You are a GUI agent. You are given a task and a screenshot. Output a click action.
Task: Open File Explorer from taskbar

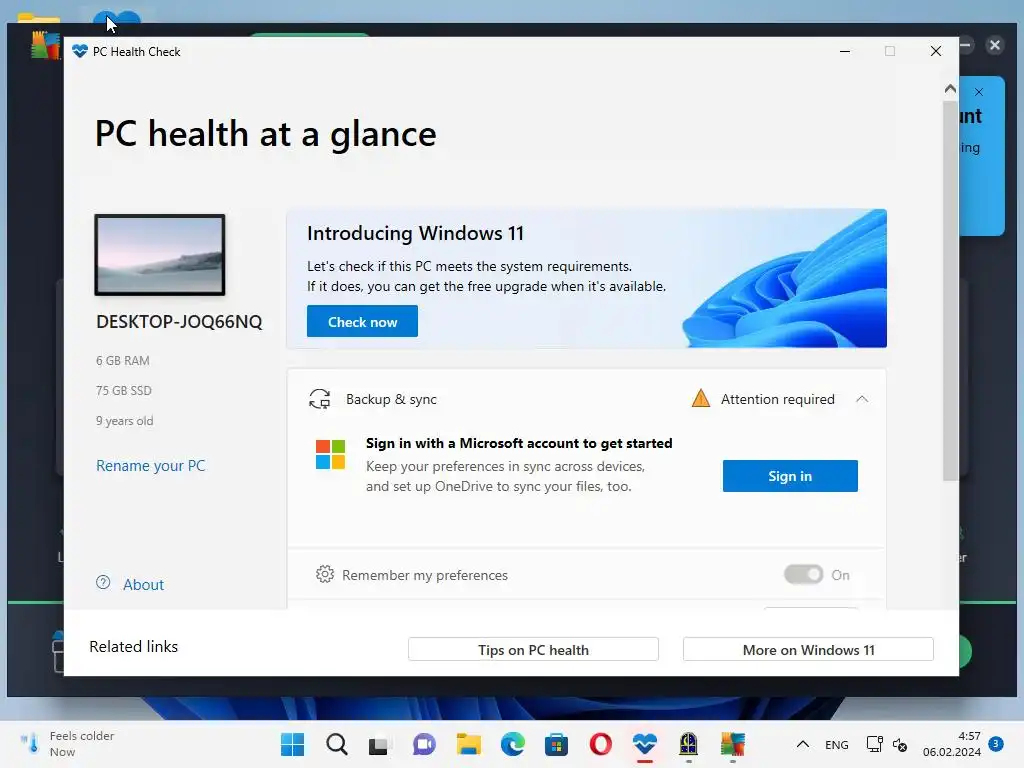[468, 744]
